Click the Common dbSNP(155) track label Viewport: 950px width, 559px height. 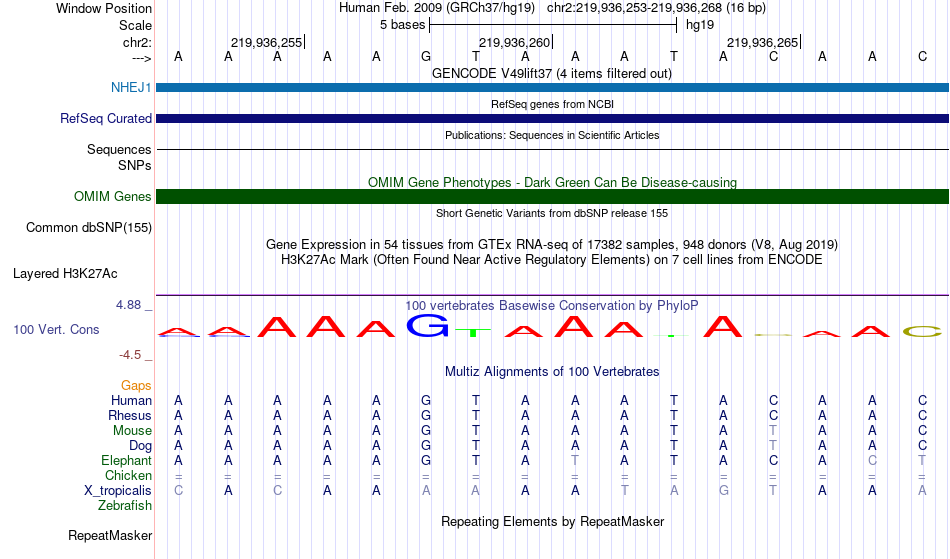coord(89,228)
